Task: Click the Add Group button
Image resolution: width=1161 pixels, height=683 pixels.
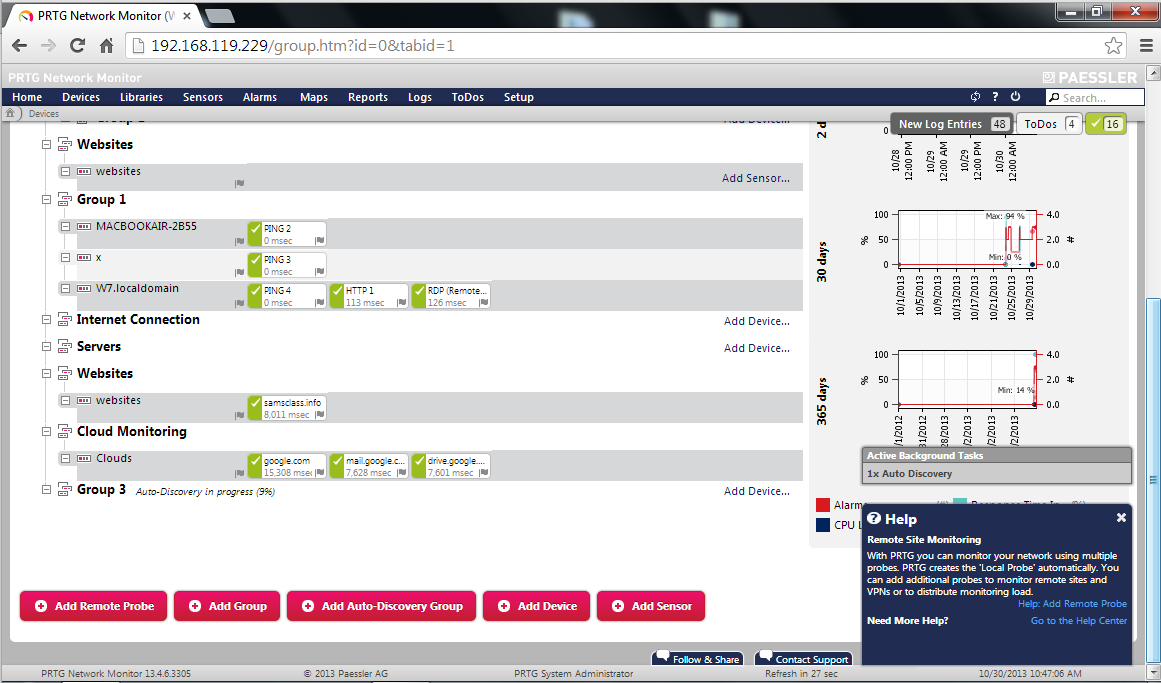Action: click(x=227, y=606)
